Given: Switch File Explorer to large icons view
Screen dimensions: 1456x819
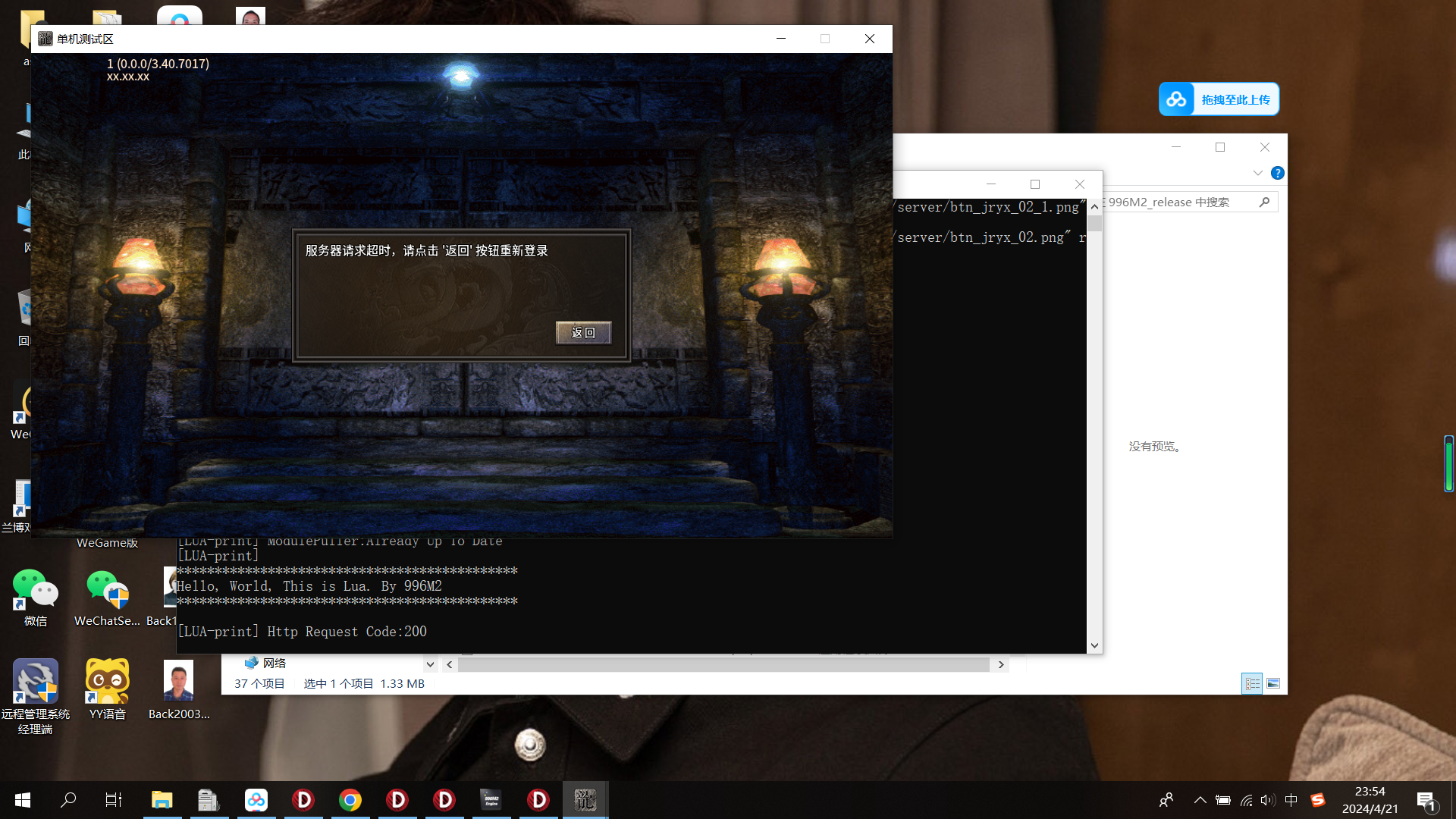Looking at the screenshot, I should (x=1273, y=683).
